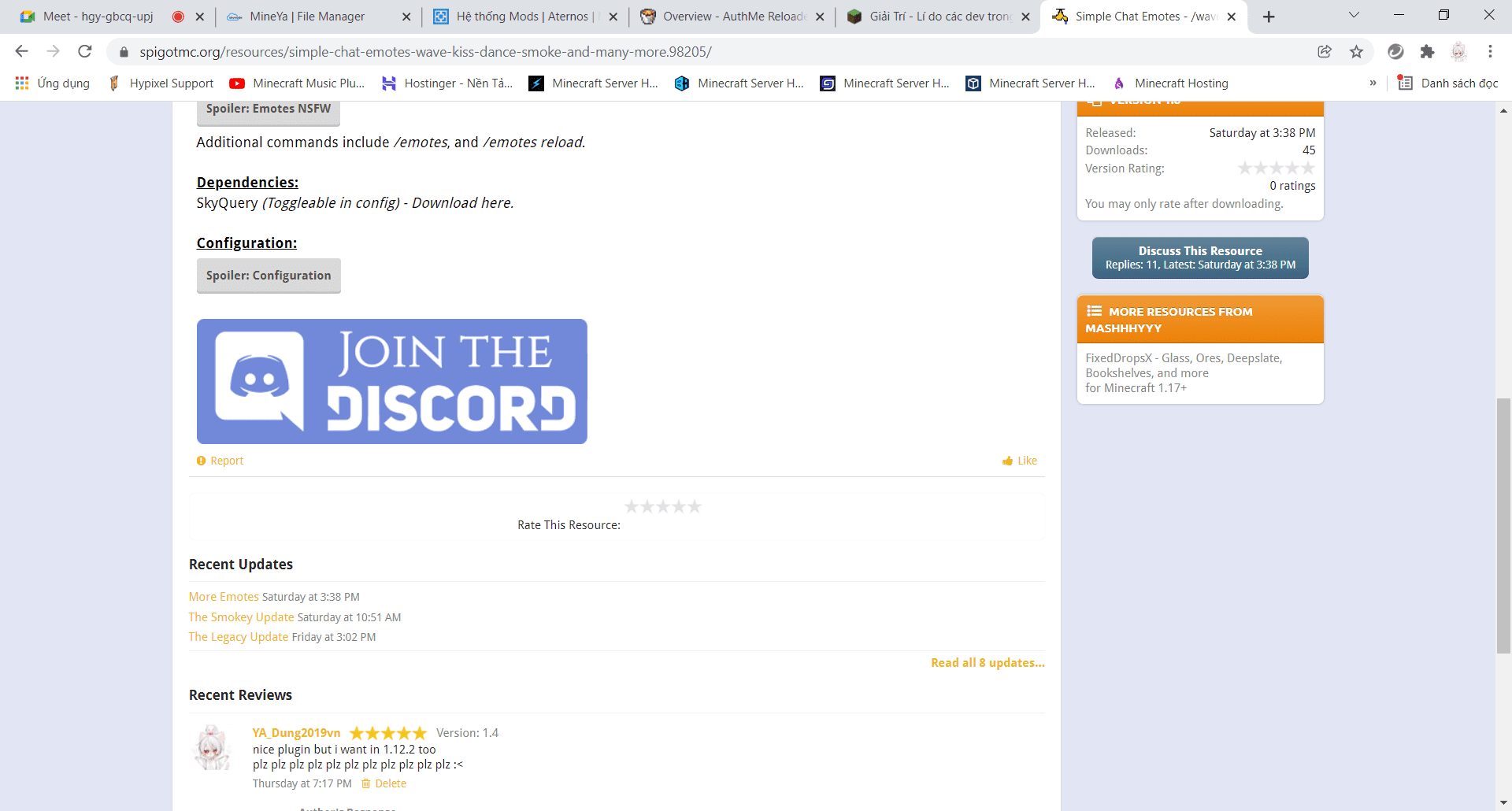Image resolution: width=1512 pixels, height=811 pixels.
Task: Like this resource
Action: tap(1020, 461)
